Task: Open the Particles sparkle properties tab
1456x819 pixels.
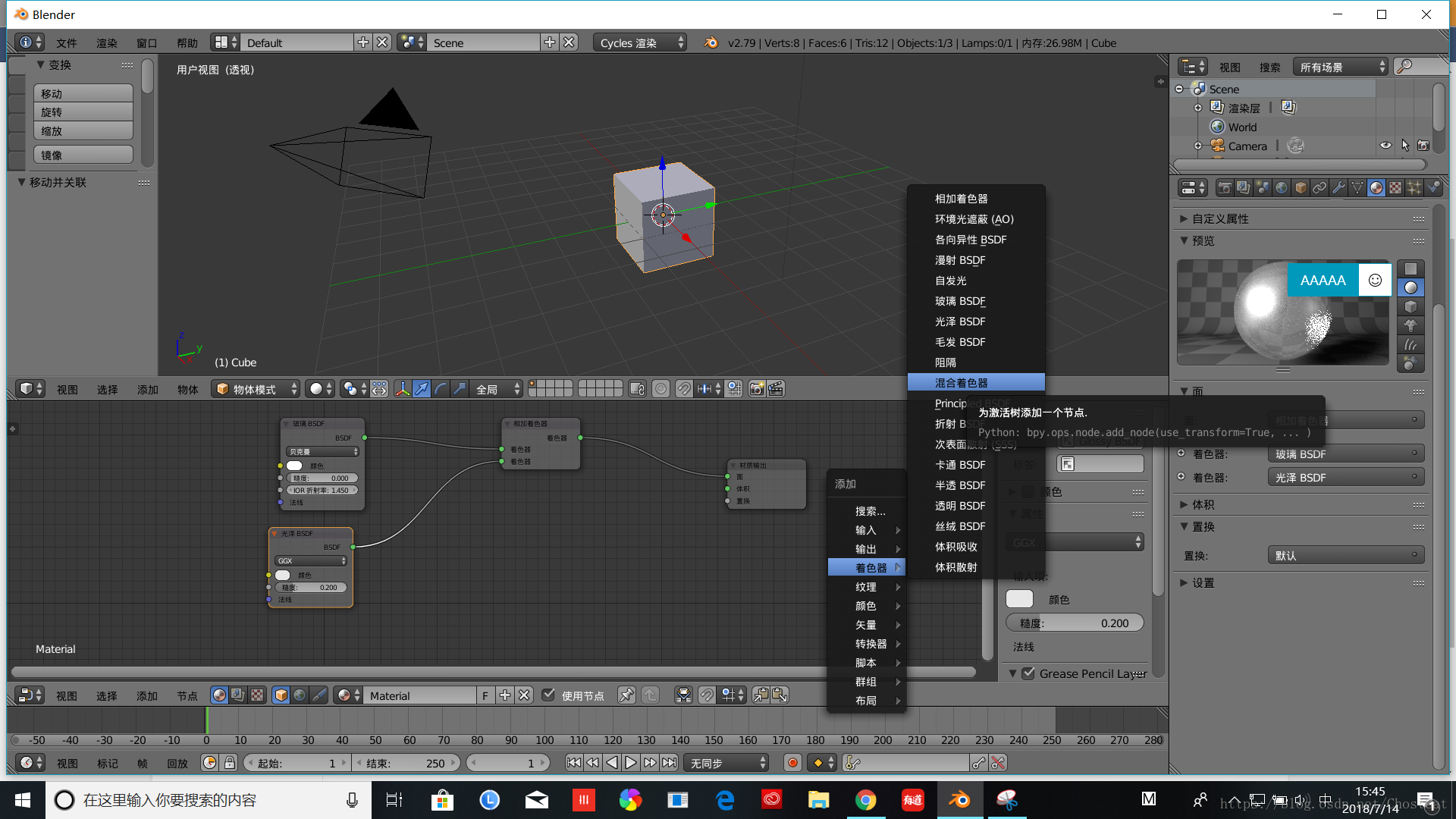Action: click(1414, 188)
